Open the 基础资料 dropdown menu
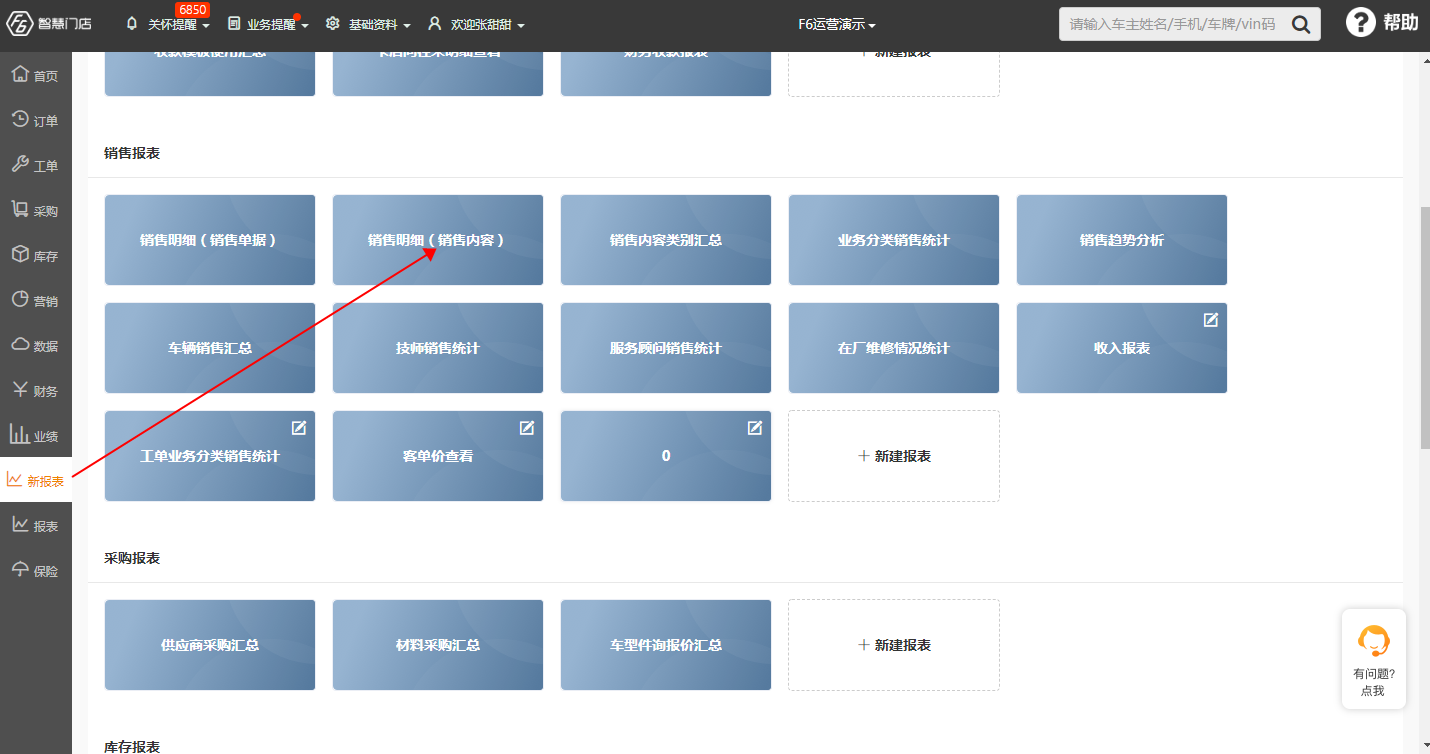 click(368, 24)
